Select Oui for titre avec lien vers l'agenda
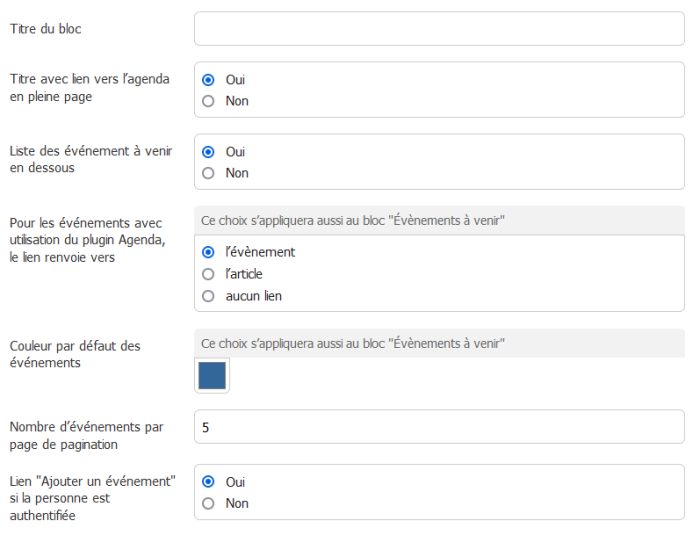Screen dimensions: 700x550 [x=208, y=80]
